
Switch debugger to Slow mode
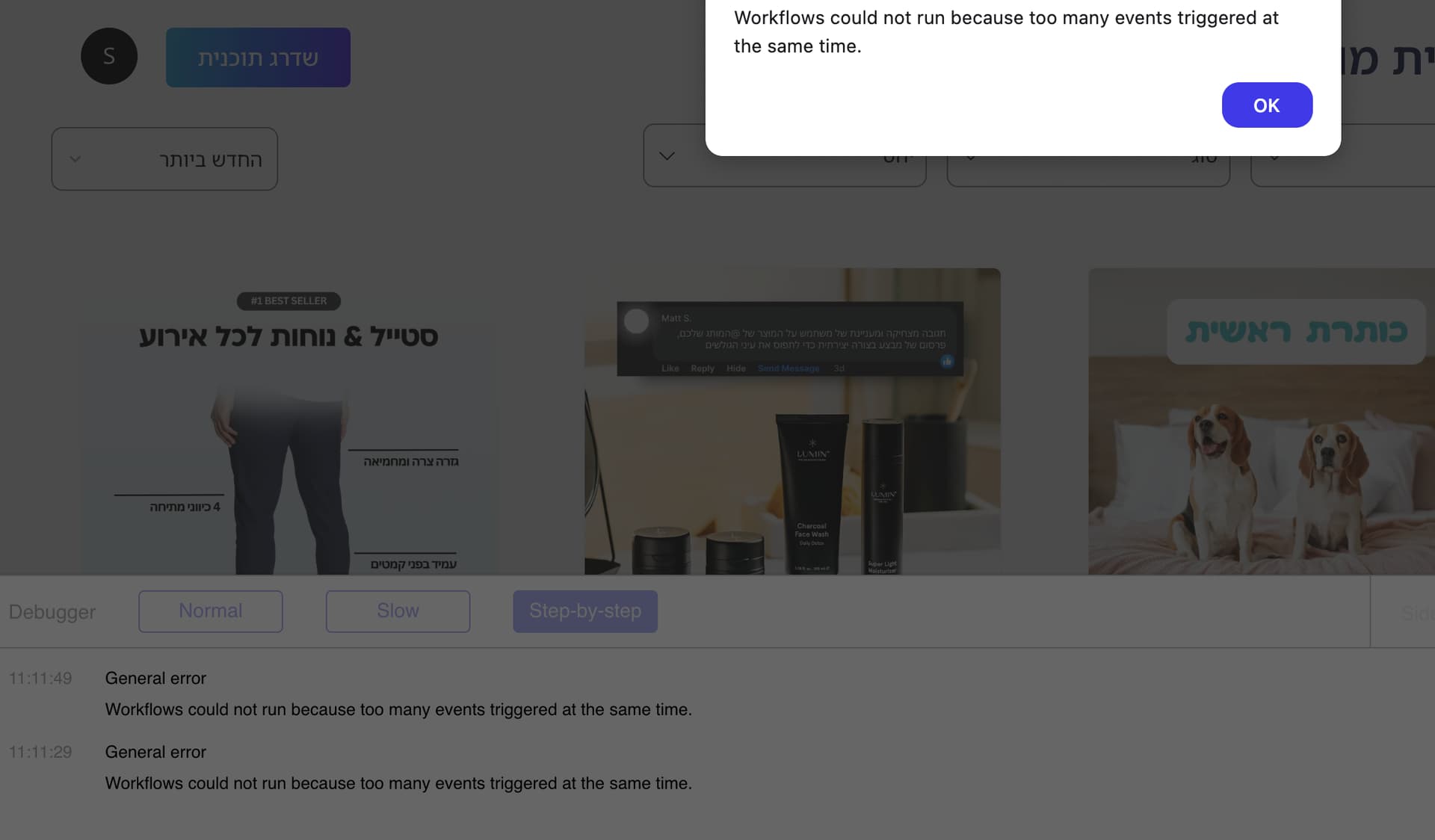coord(398,611)
